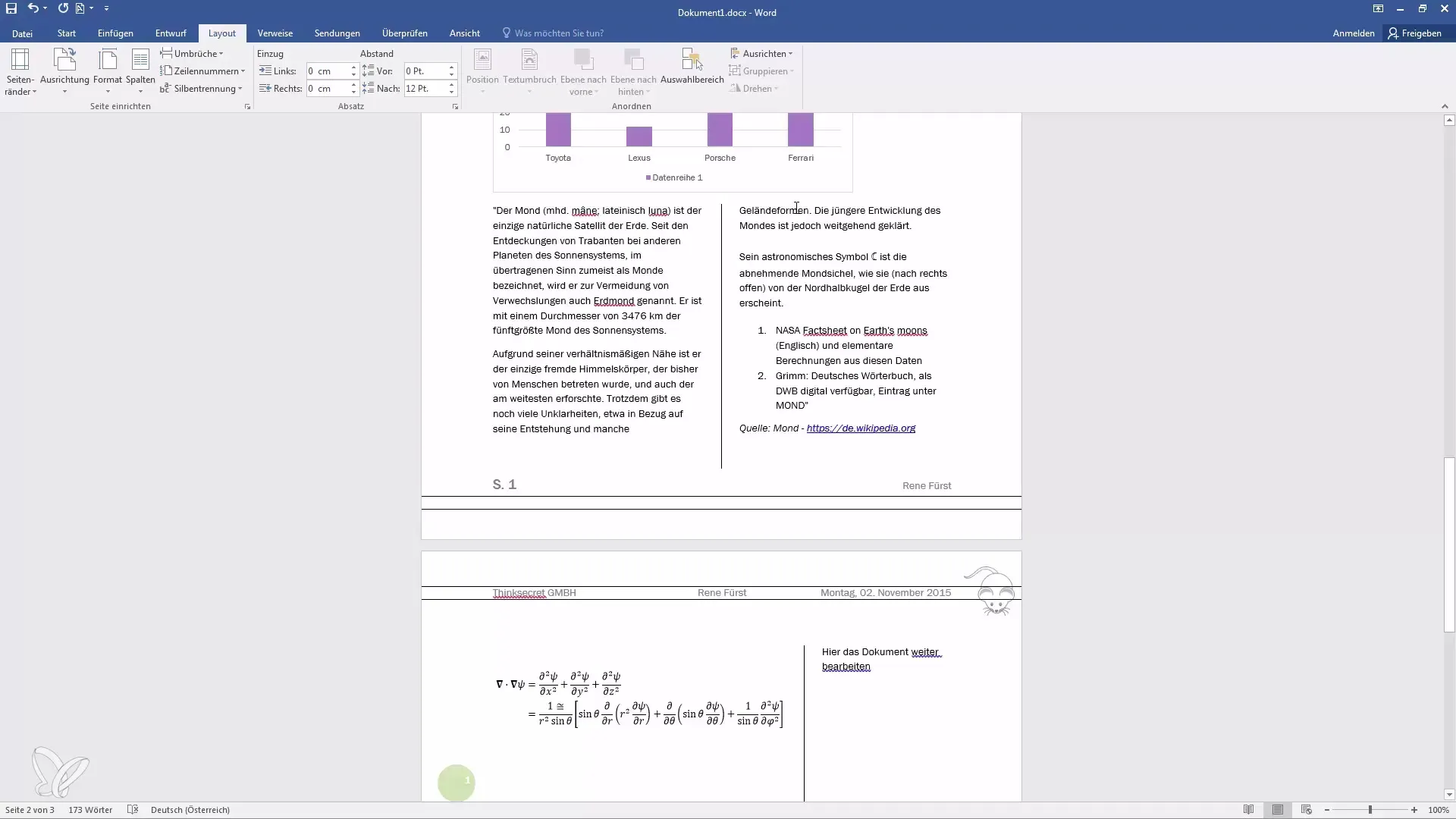The image size is (1456, 819).
Task: Click the zoom in plus button
Action: (x=1414, y=810)
